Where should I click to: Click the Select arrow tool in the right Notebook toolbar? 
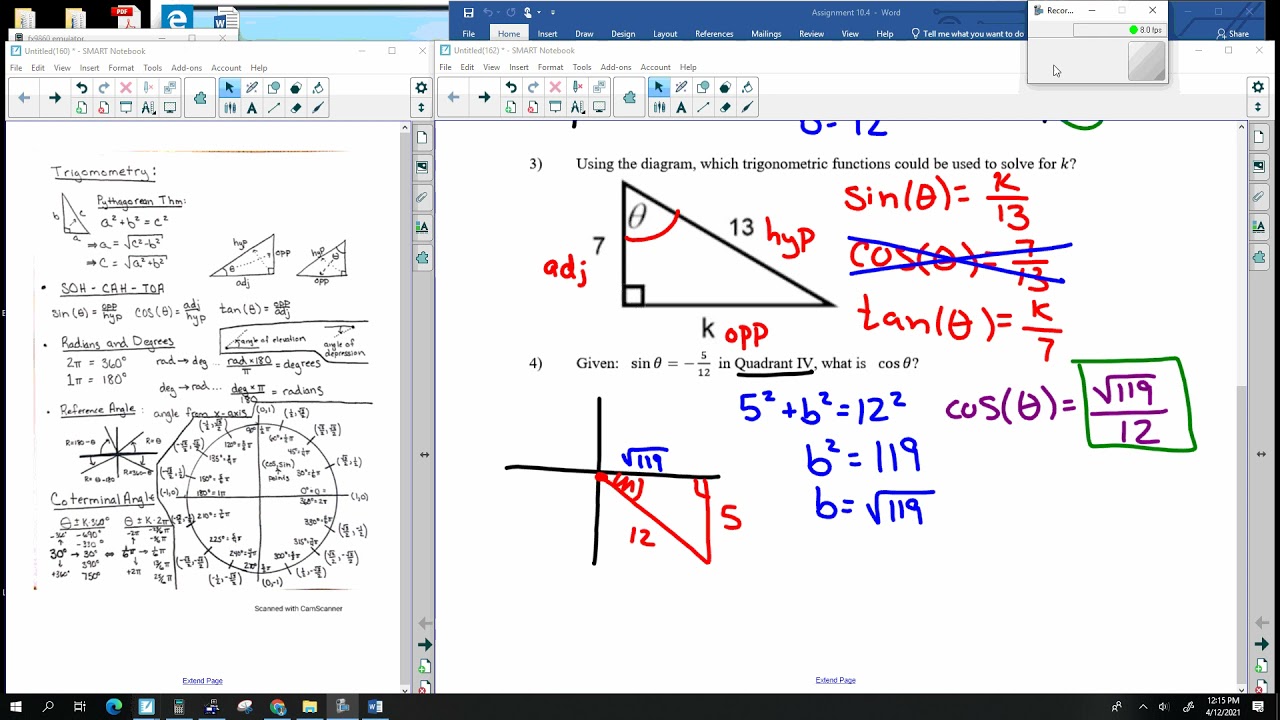[x=659, y=87]
